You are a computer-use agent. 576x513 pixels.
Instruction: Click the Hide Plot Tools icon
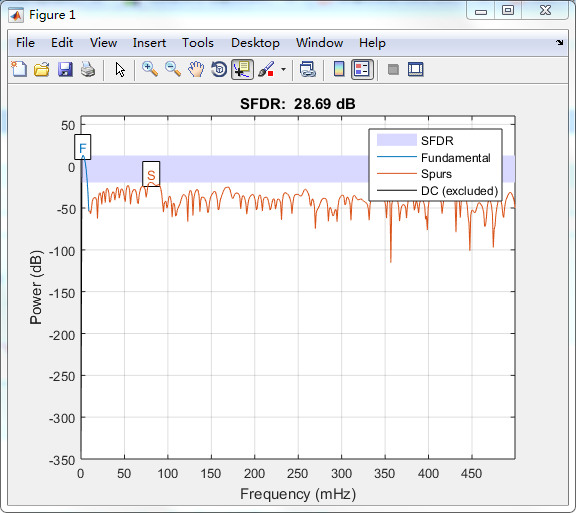point(393,69)
